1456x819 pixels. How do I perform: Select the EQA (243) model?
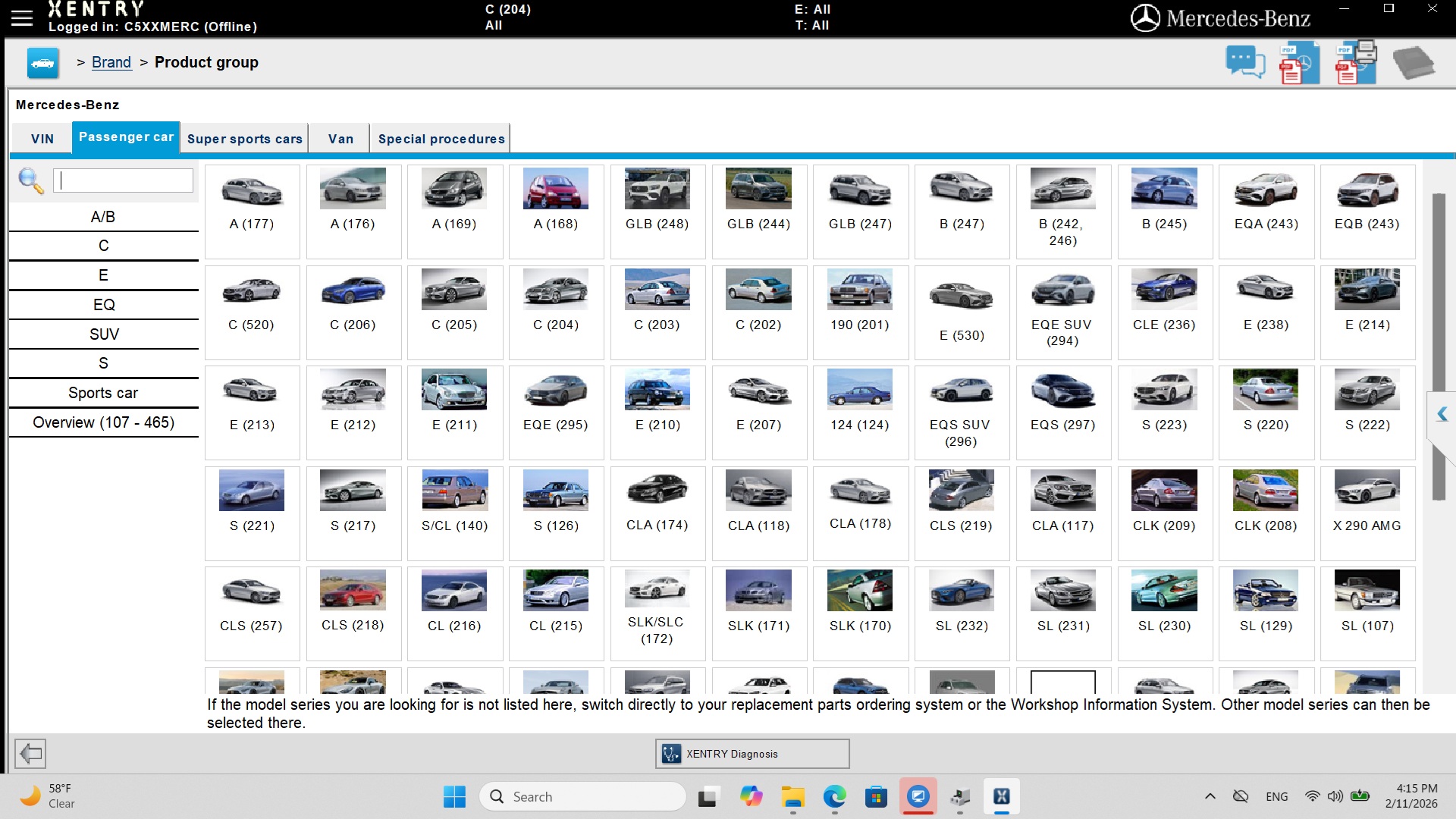click(1266, 212)
